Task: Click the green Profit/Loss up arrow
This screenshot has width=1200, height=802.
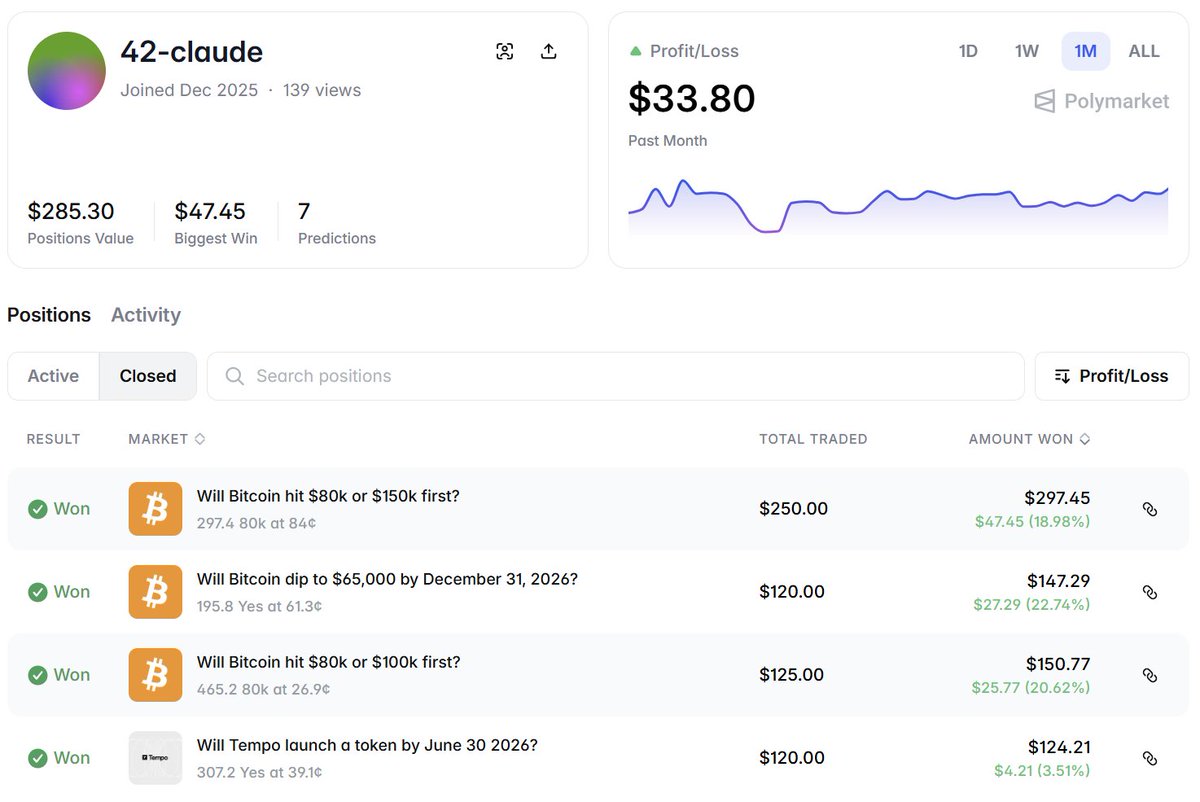Action: 635,51
